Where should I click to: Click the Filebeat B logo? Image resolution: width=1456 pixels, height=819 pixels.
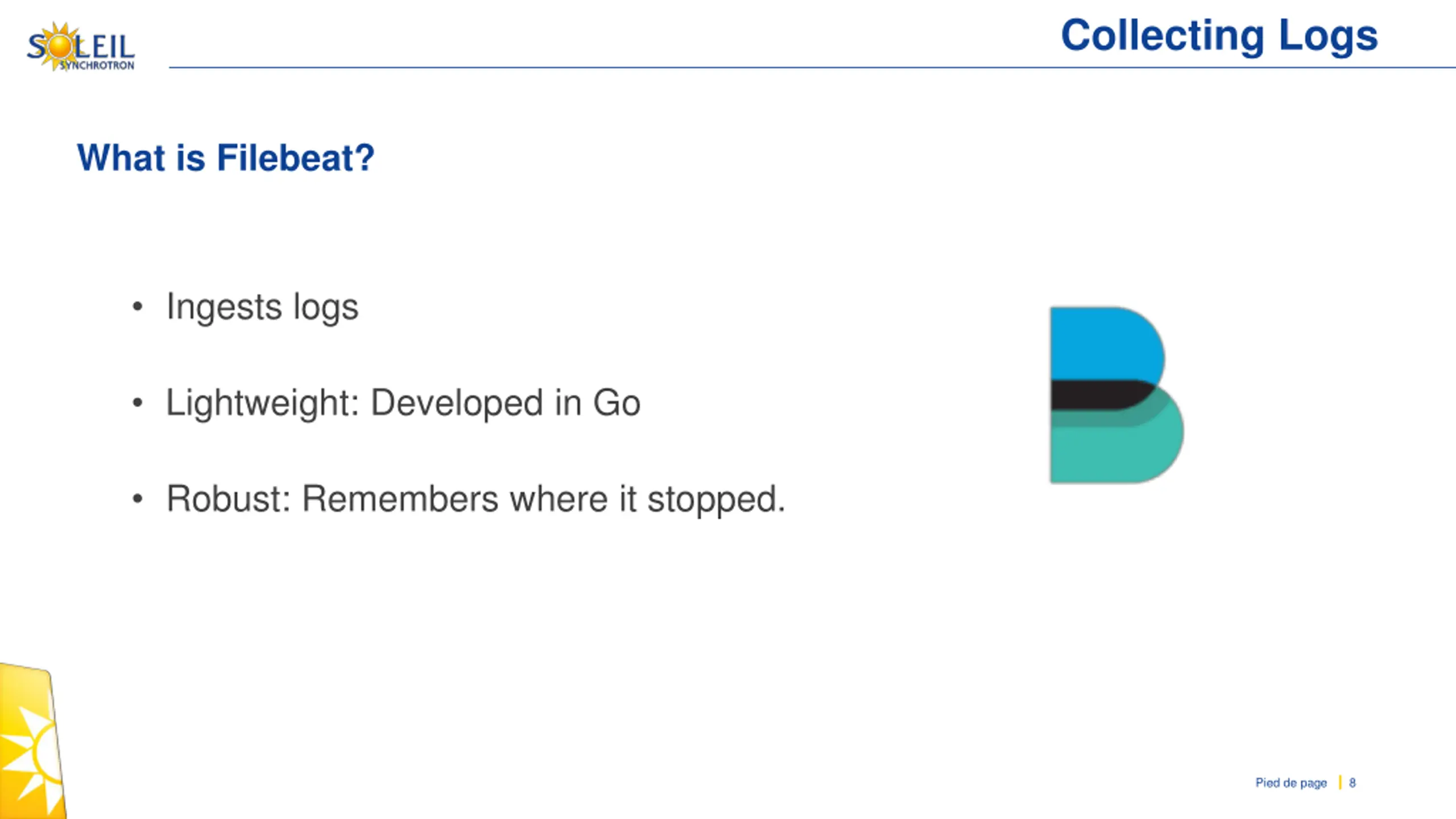(x=1116, y=395)
